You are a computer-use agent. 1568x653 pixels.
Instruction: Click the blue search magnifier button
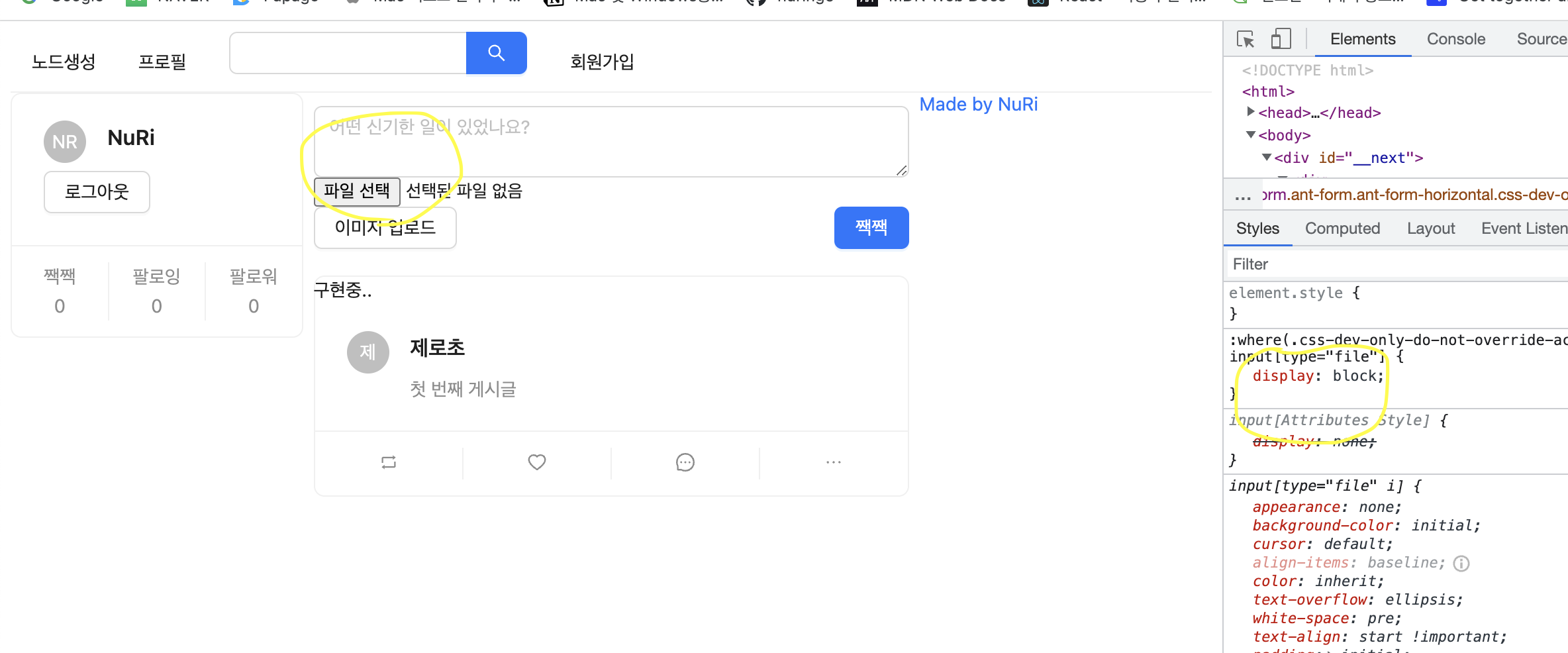496,53
